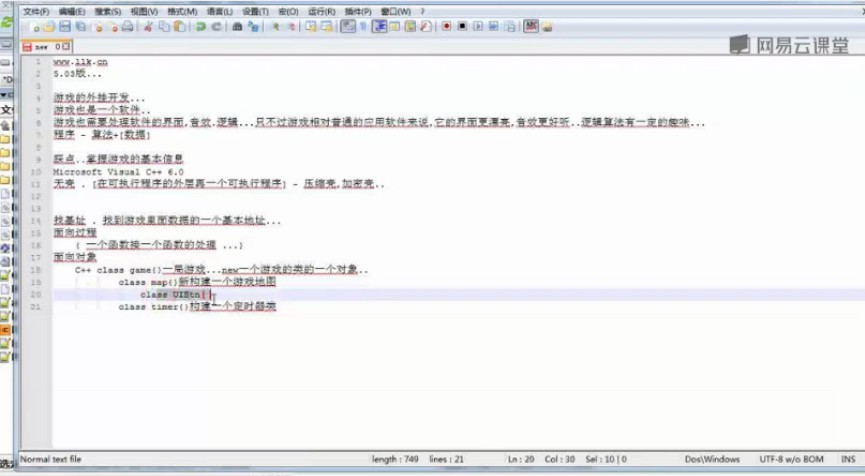Click the 'Microsoft Visual C++ 6.0' line
The height and width of the screenshot is (476, 865).
(x=119, y=172)
